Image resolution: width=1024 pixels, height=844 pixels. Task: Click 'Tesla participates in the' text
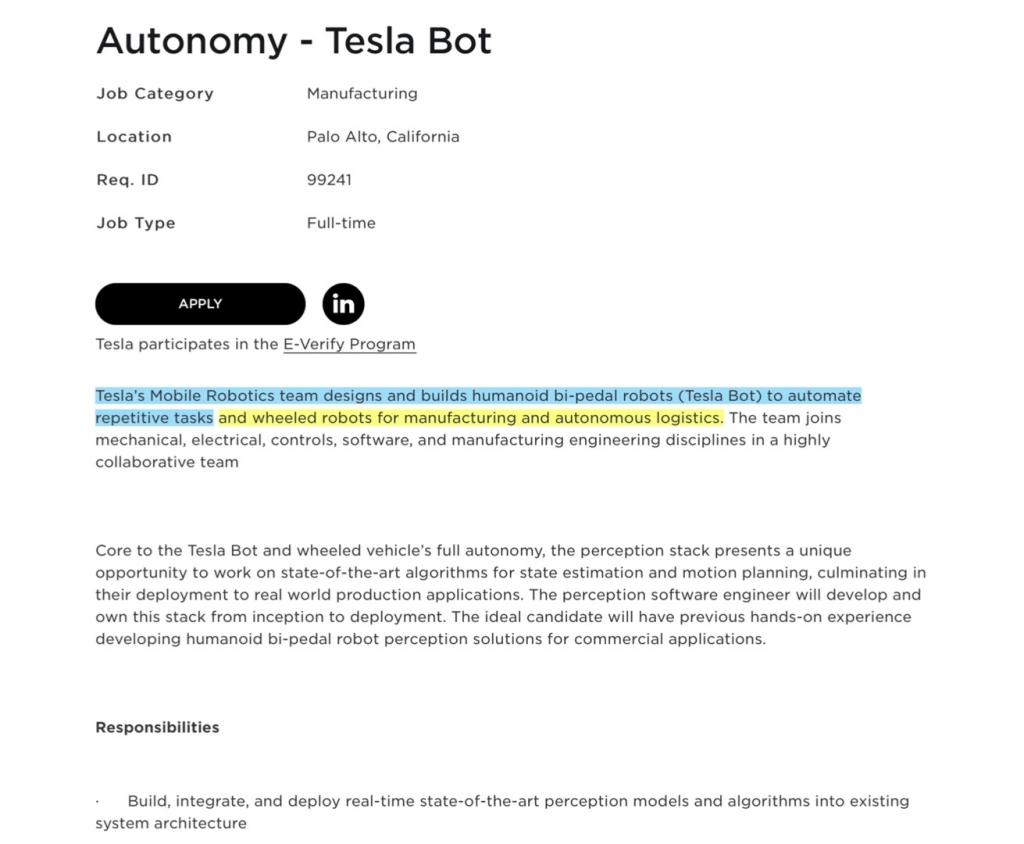pos(187,344)
